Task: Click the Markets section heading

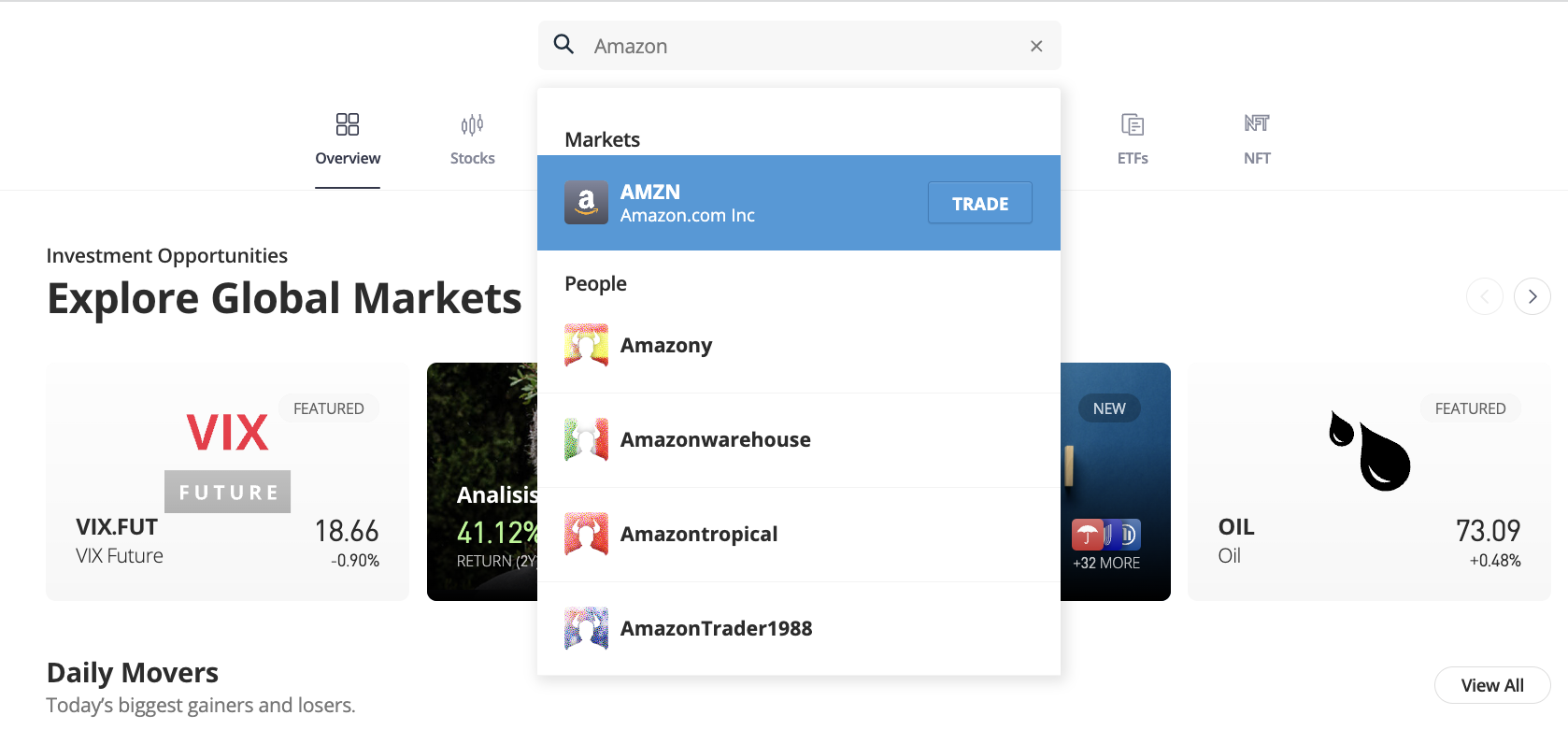Action: point(603,139)
